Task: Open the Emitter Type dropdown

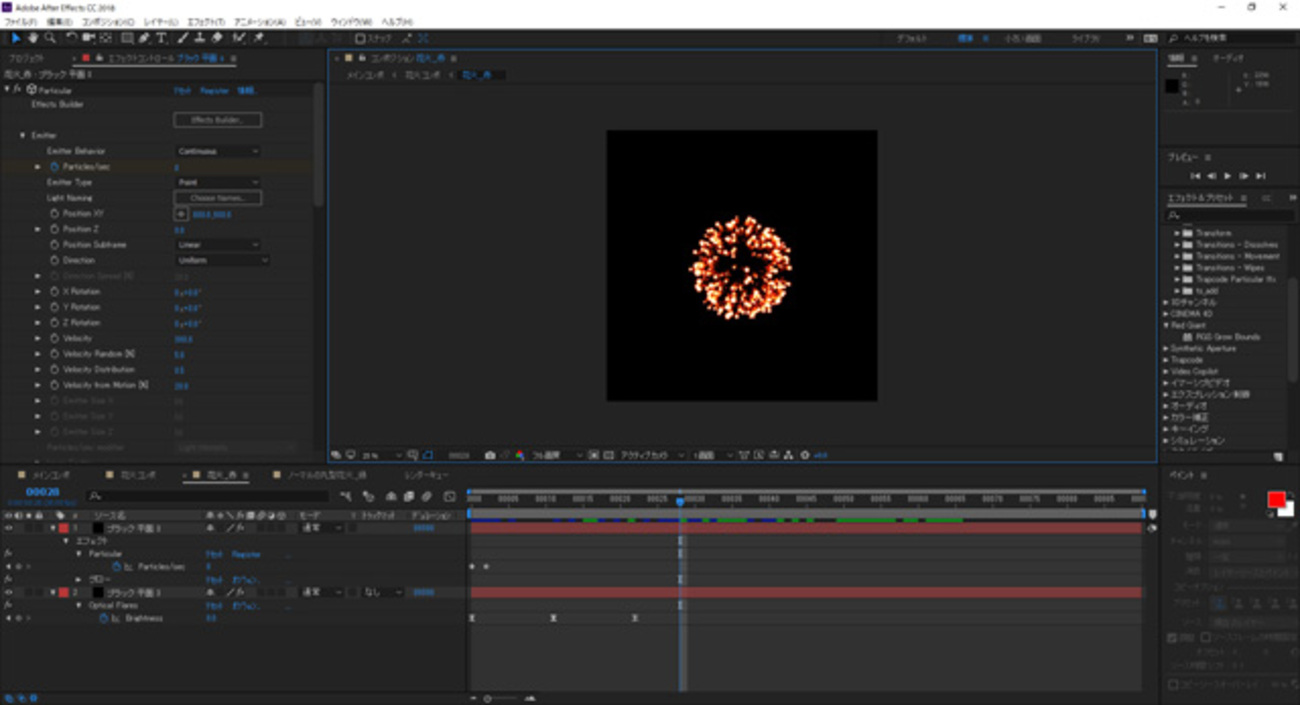Action: (x=218, y=183)
